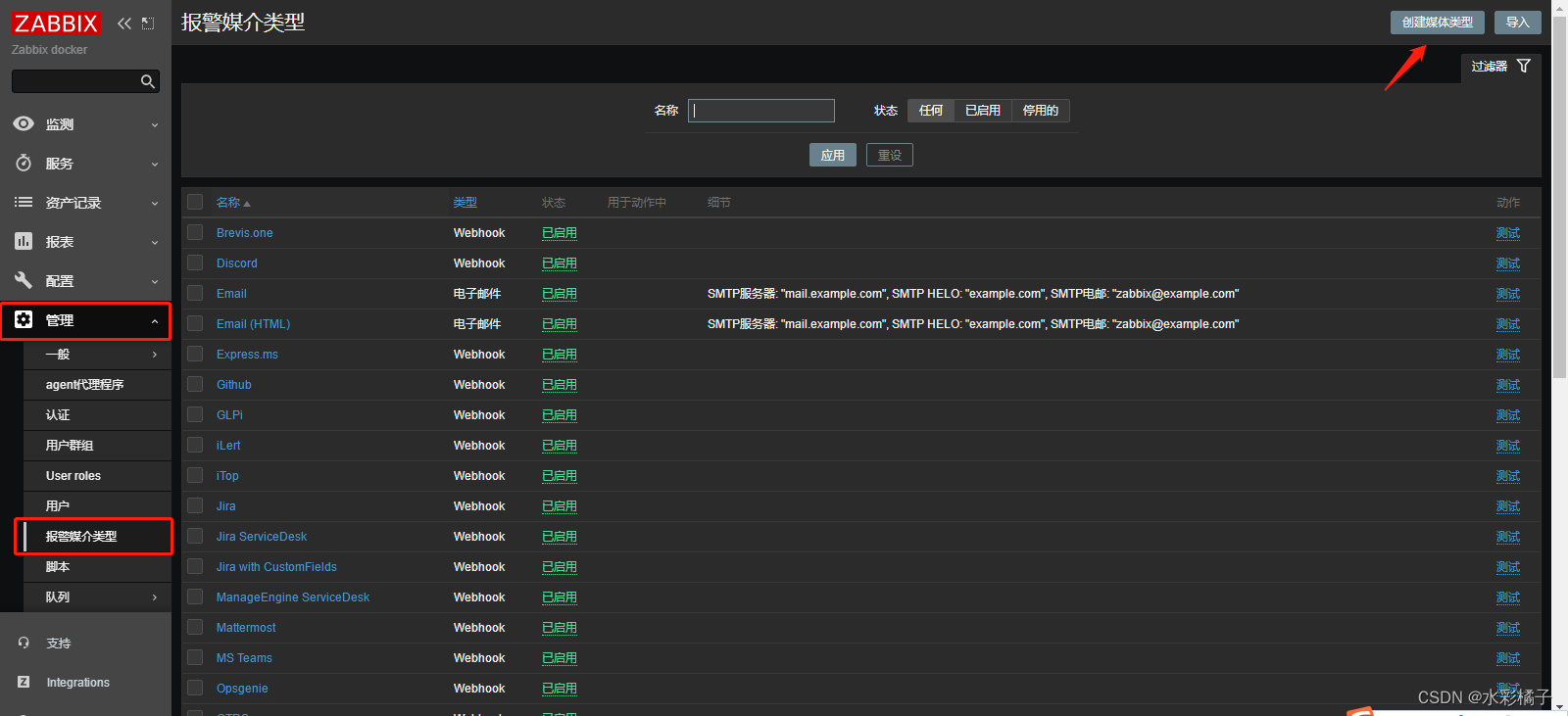Check the Mattermost row checkbox
The height and width of the screenshot is (716, 1568).
tap(195, 628)
